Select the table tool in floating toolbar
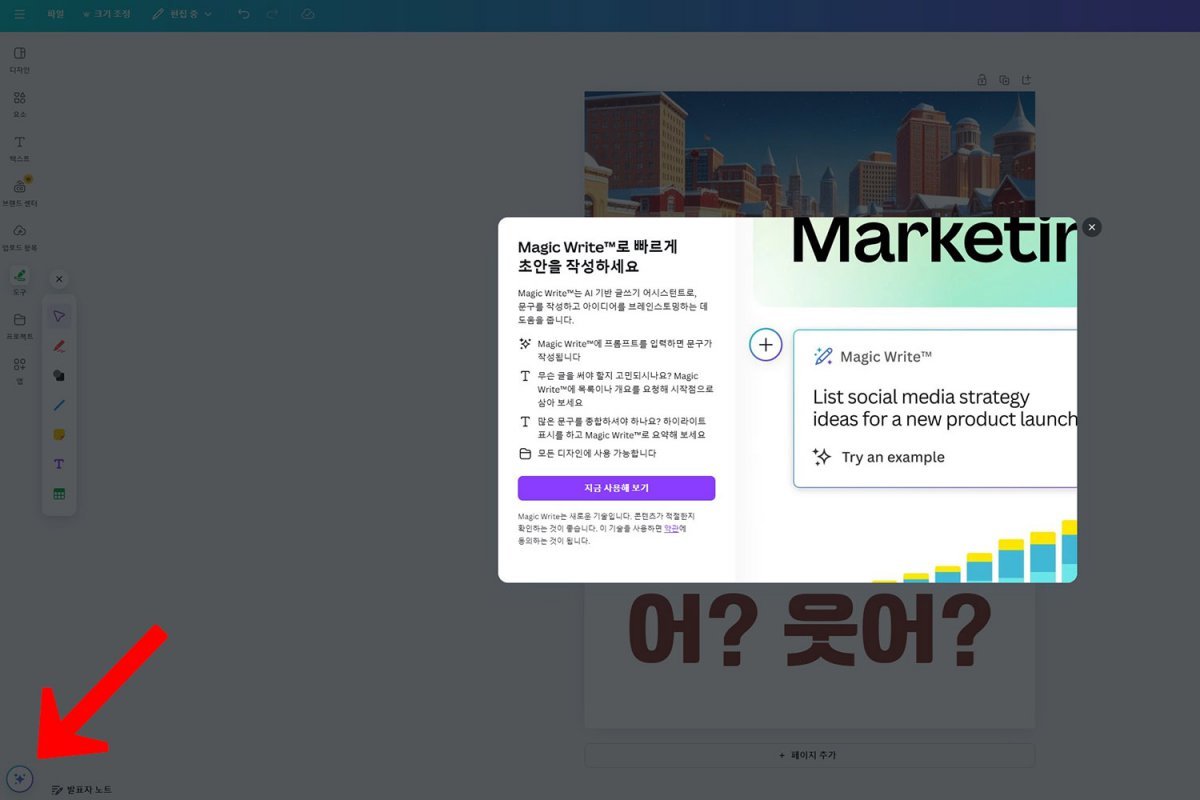Image resolution: width=1200 pixels, height=800 pixels. 59,494
